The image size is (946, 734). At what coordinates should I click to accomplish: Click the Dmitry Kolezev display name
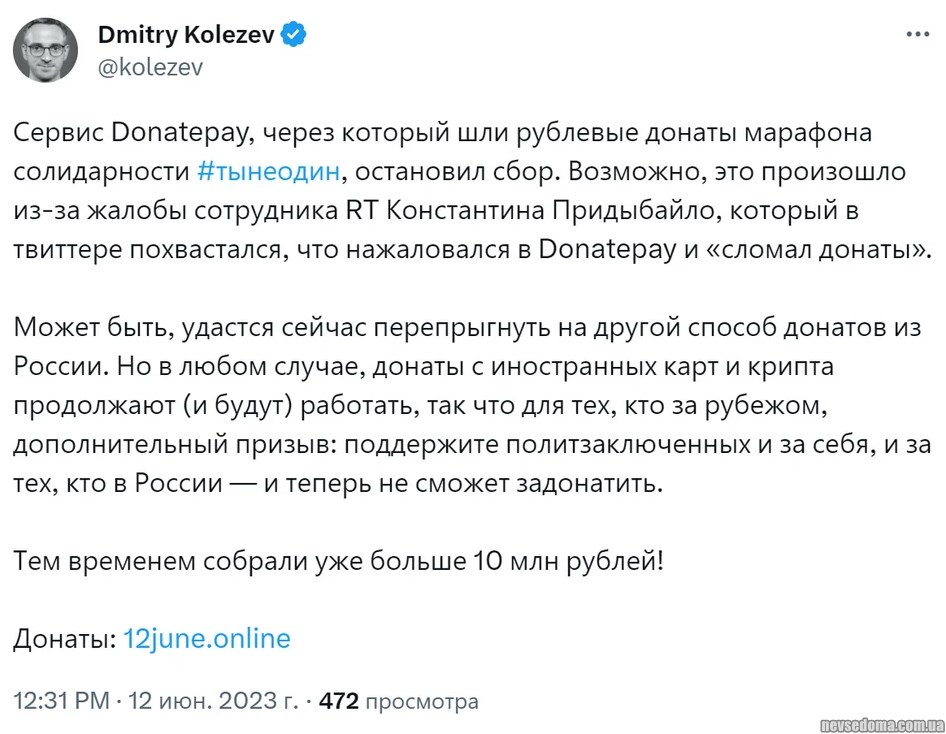pyautogui.click(x=186, y=36)
